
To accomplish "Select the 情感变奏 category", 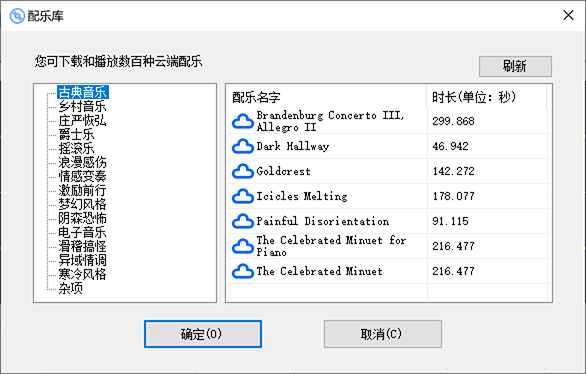I will (x=82, y=176).
